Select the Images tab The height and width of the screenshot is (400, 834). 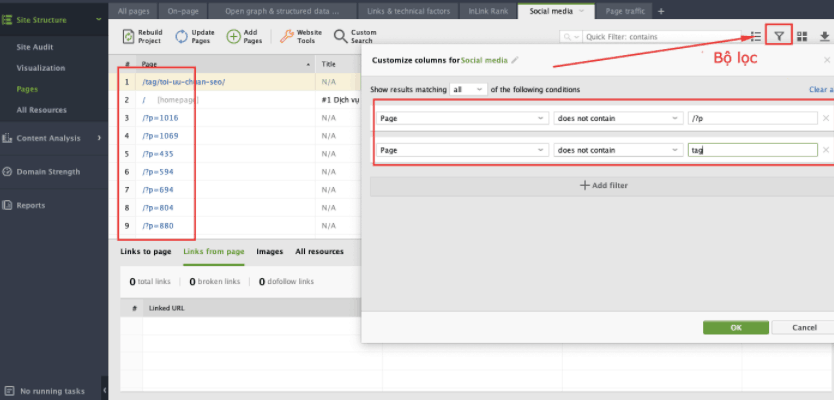[x=270, y=252]
